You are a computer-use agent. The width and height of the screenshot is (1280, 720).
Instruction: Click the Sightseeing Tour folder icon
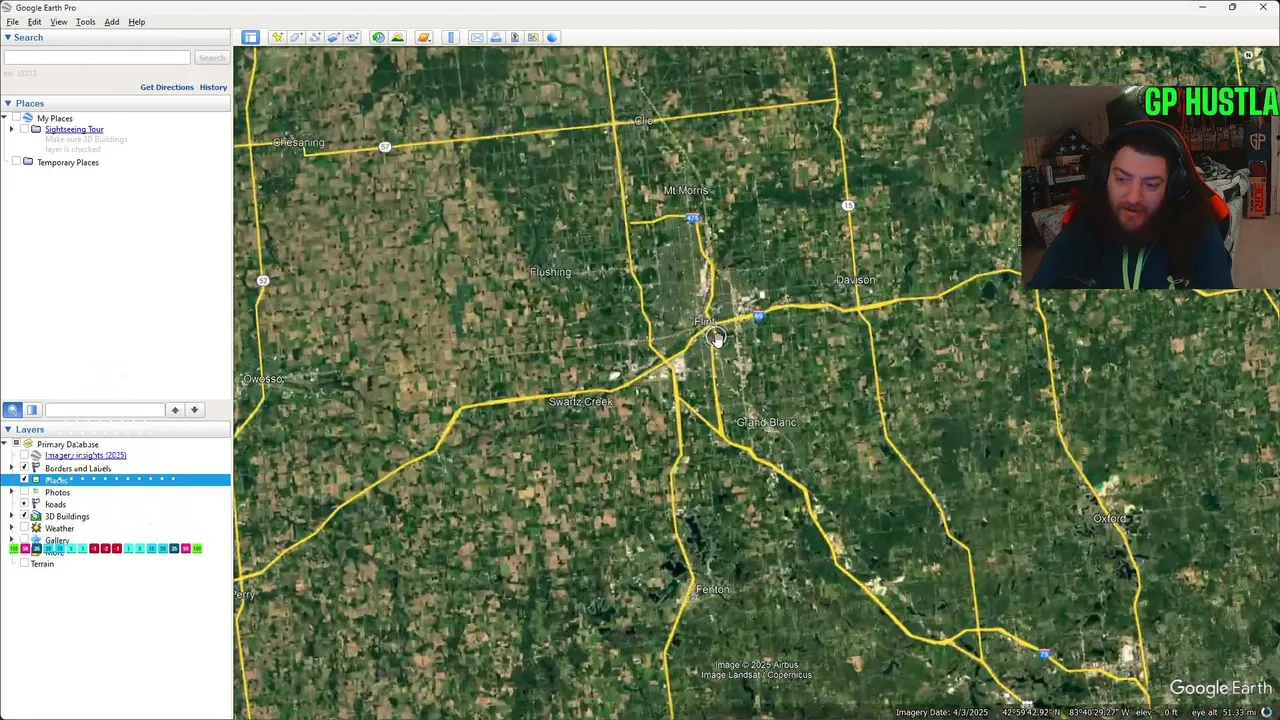tap(36, 129)
